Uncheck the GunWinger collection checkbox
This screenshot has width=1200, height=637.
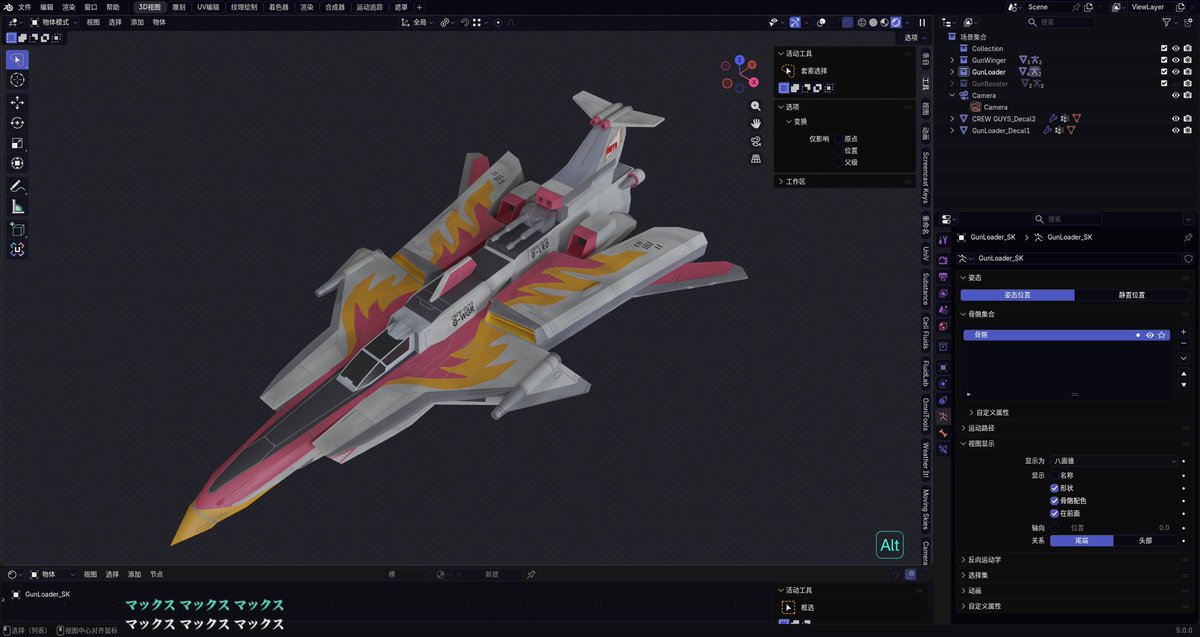pyautogui.click(x=1163, y=60)
